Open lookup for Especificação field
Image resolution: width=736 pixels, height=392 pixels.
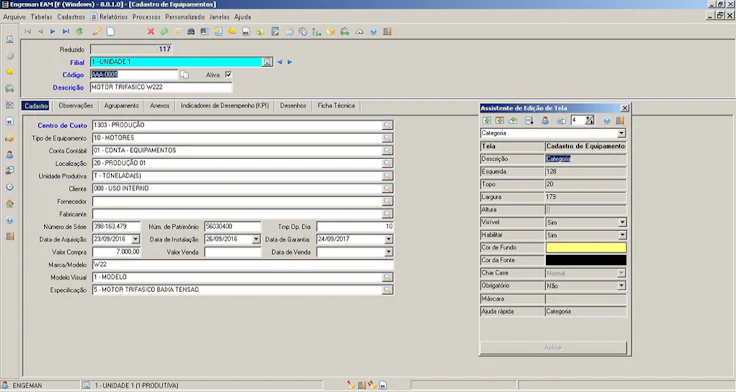(x=387, y=290)
